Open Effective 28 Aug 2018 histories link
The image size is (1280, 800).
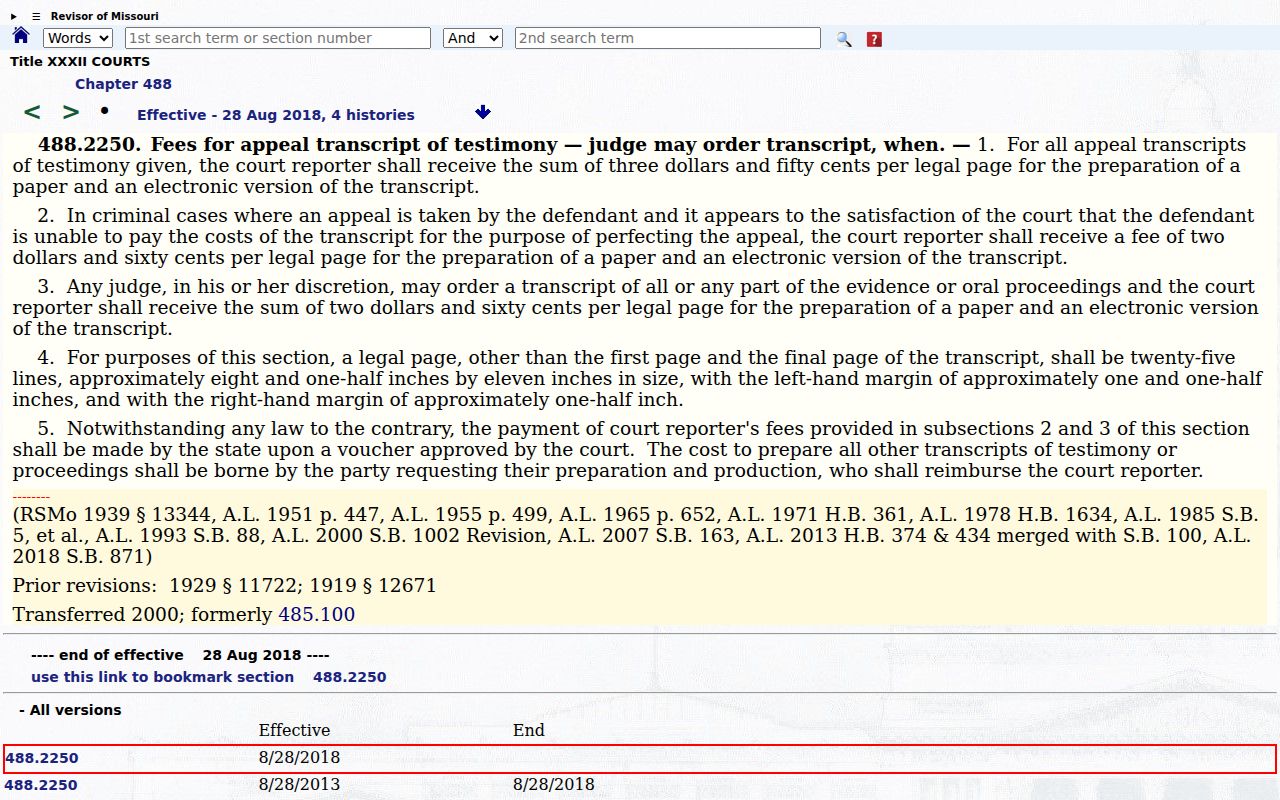pos(275,115)
